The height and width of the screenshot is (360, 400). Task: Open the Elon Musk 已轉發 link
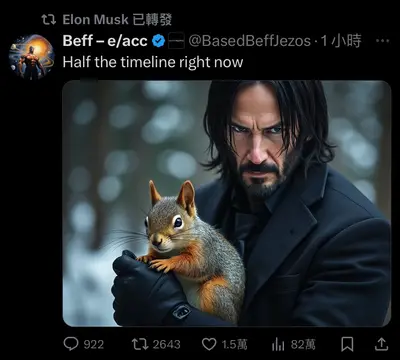117,20
